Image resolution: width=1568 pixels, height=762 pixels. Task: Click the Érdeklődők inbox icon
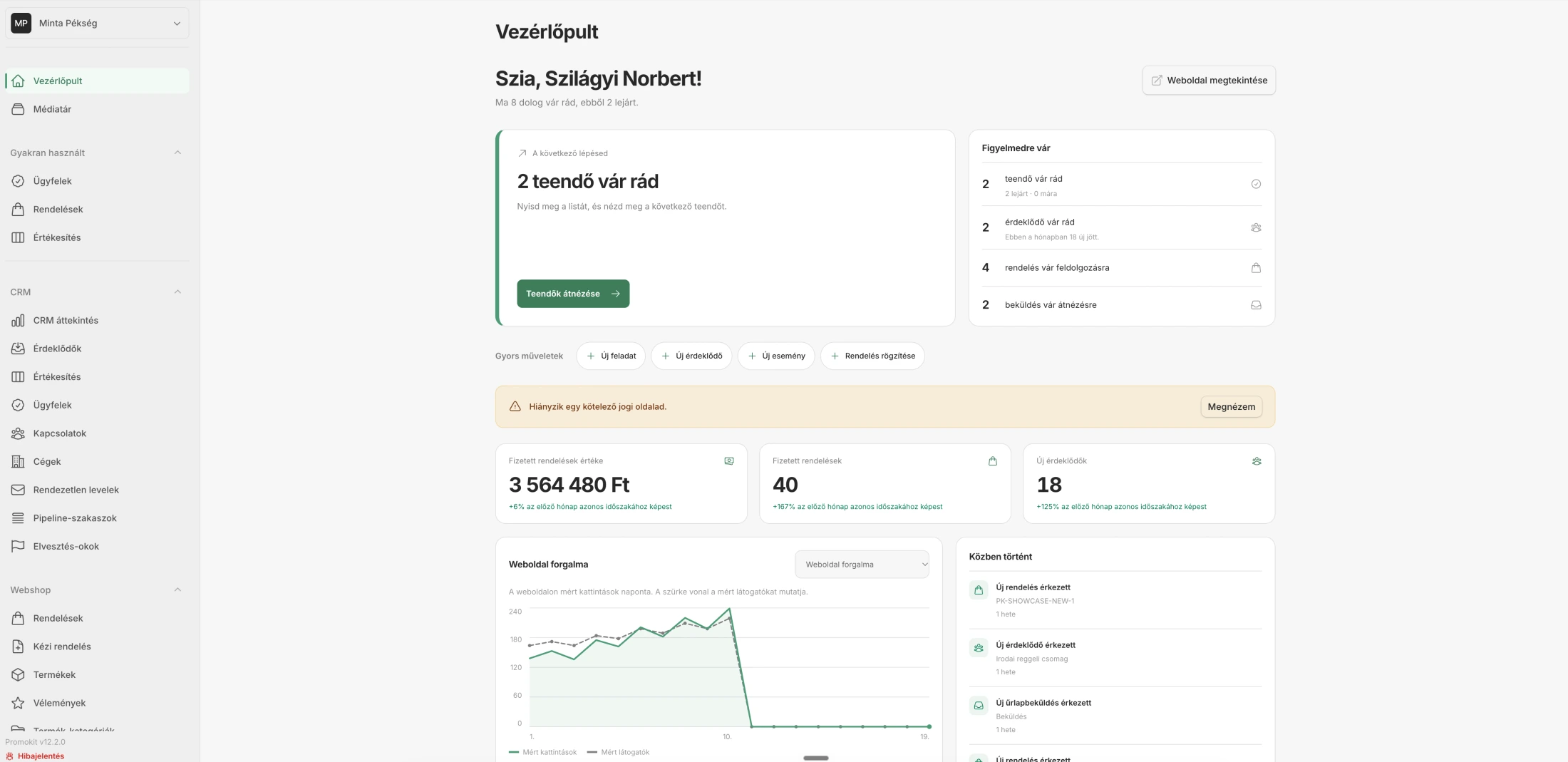coord(19,349)
